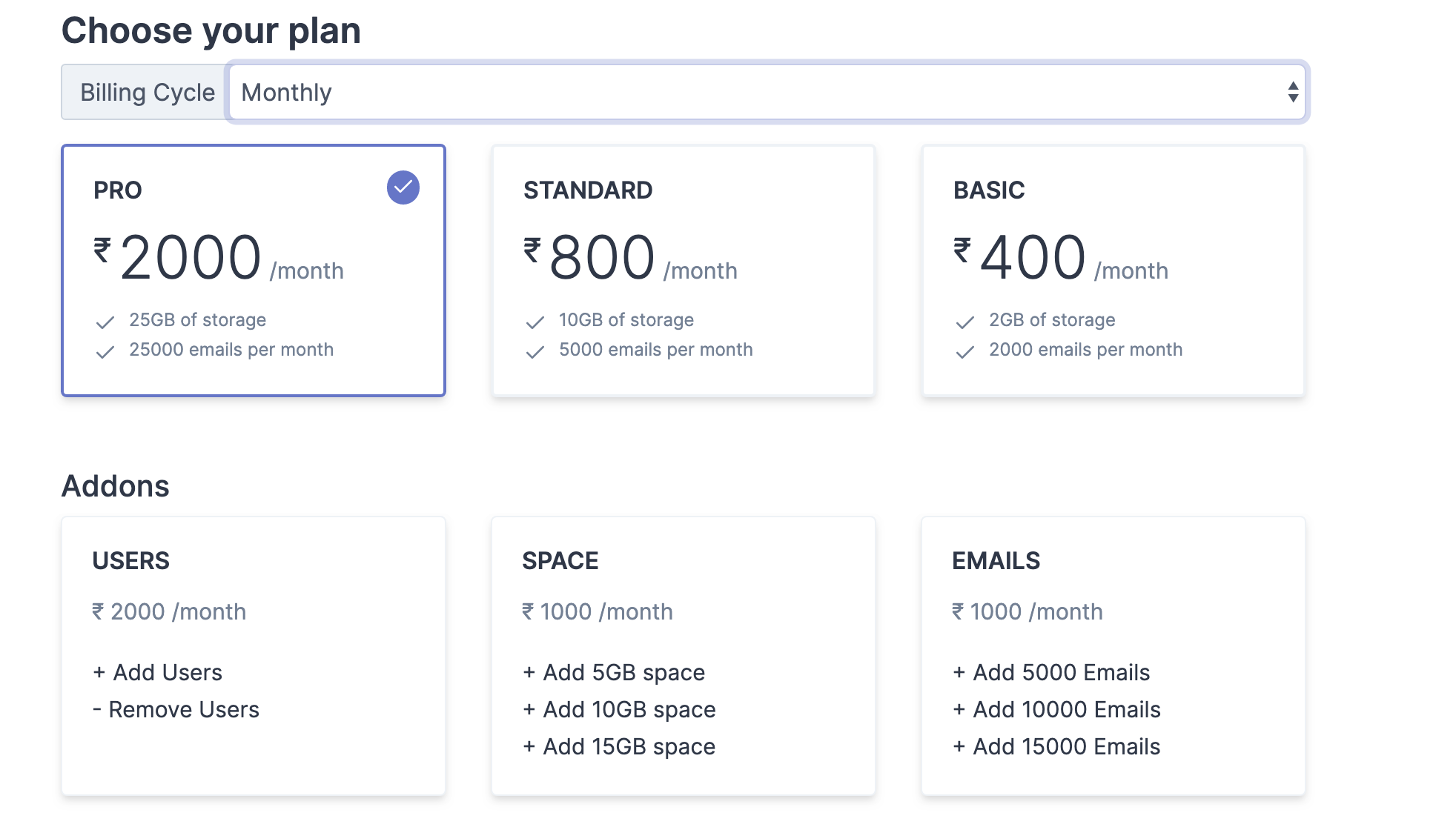Click the checkmark beside 2000 emails per month
1456x830 pixels.
pos(965,352)
